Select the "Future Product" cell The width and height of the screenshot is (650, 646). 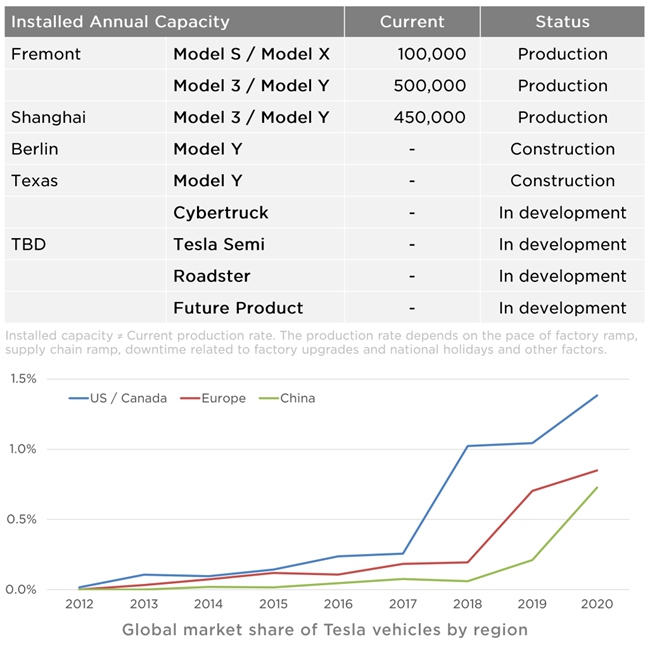pos(238,308)
